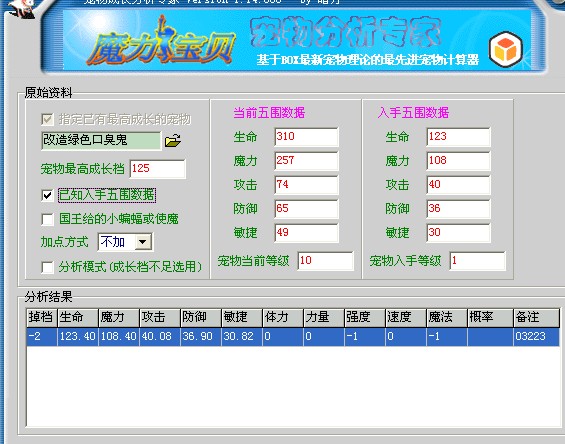The width and height of the screenshot is (565, 444).
Task: Click the mascot icon in title corner
Action: click(22, 9)
